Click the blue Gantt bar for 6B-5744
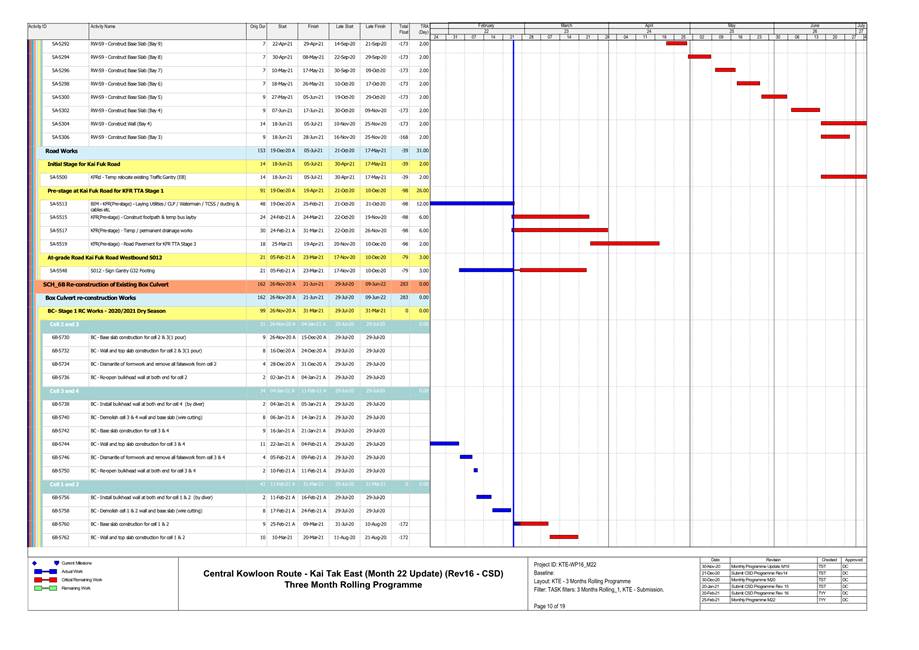The height and width of the screenshot is (650, 919). (x=444, y=444)
